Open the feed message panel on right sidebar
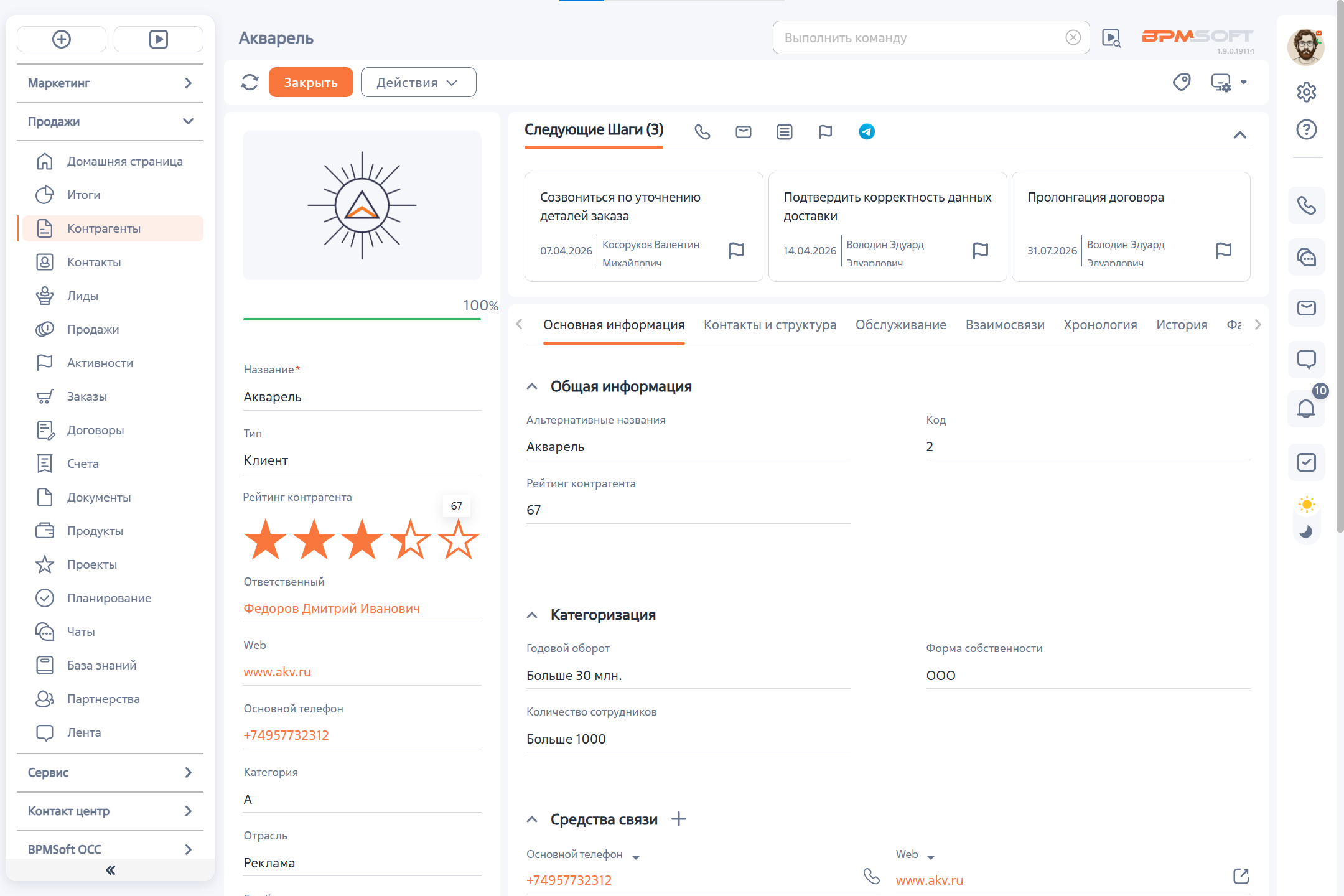This screenshot has width=1344, height=896. pos(1306,359)
